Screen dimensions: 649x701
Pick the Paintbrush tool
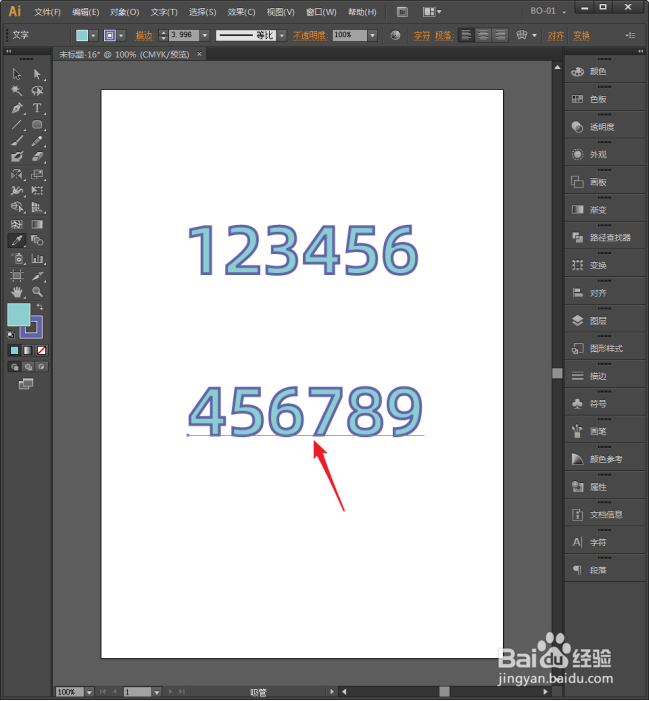tap(17, 141)
